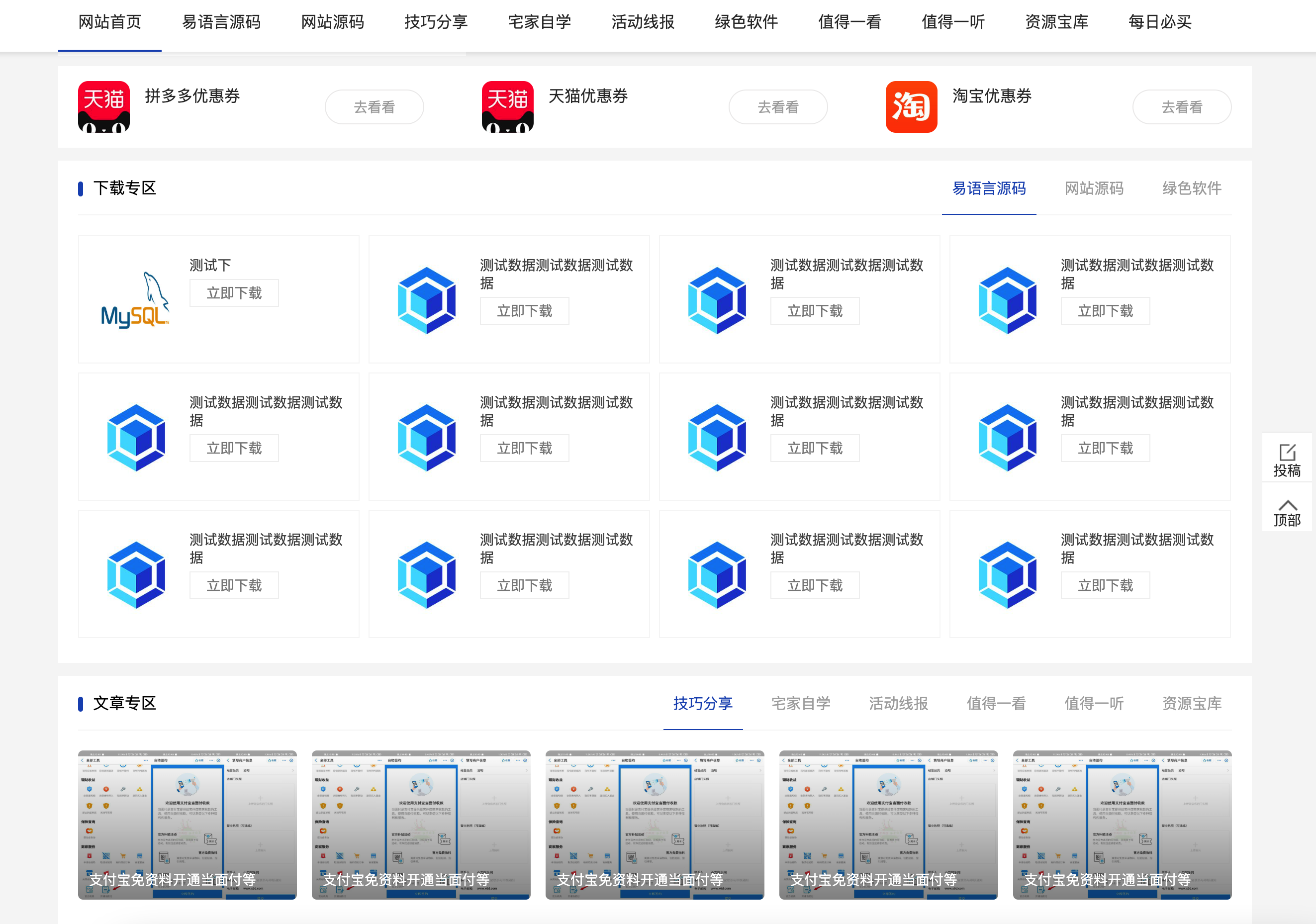Click 天猫优惠券 title text
Image resolution: width=1316 pixels, height=924 pixels.
point(588,95)
